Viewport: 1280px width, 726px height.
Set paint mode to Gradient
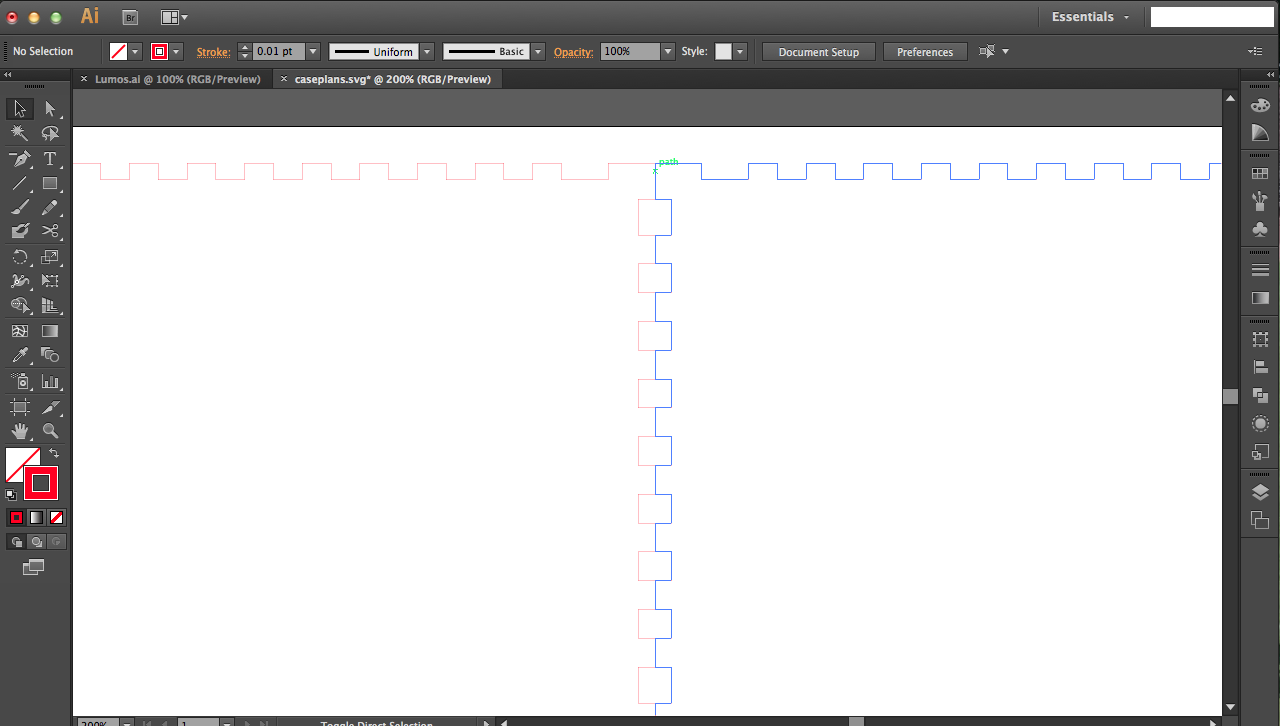(x=36, y=517)
